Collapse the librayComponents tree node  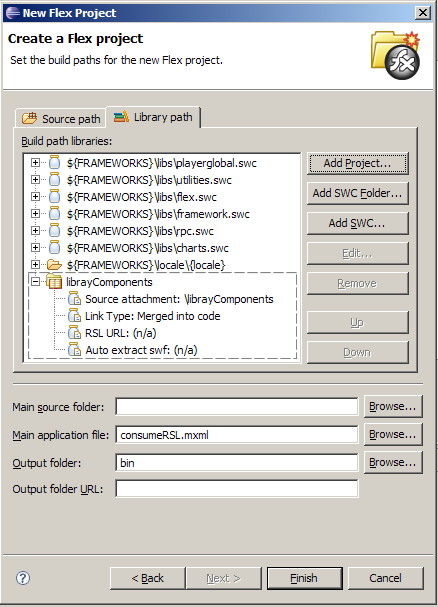tap(35, 282)
